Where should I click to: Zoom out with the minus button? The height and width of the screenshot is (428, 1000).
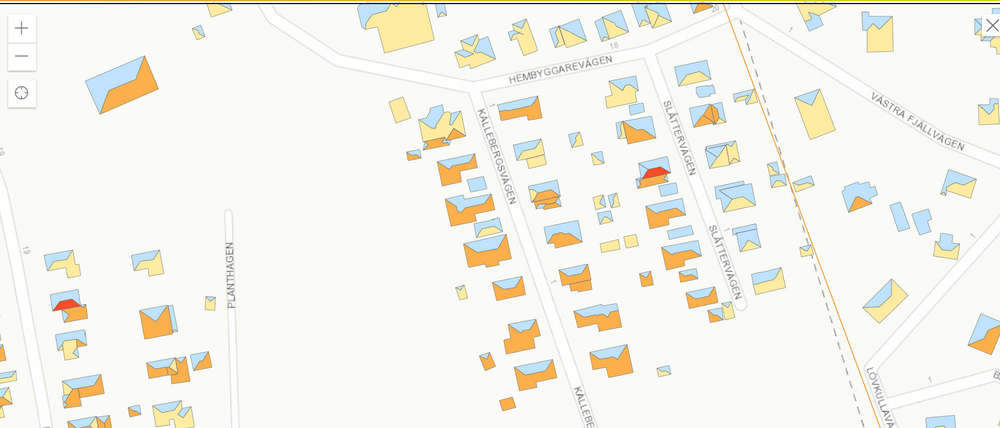tap(21, 58)
